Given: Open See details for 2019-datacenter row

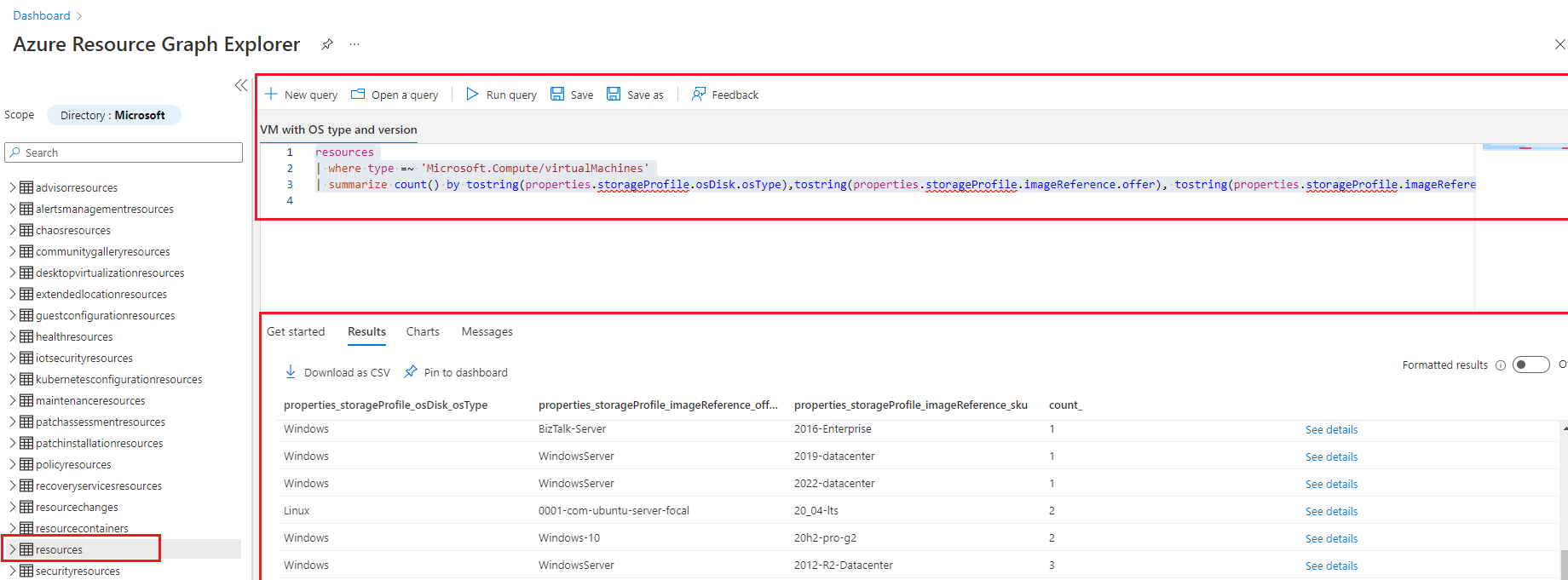Looking at the screenshot, I should point(1331,457).
